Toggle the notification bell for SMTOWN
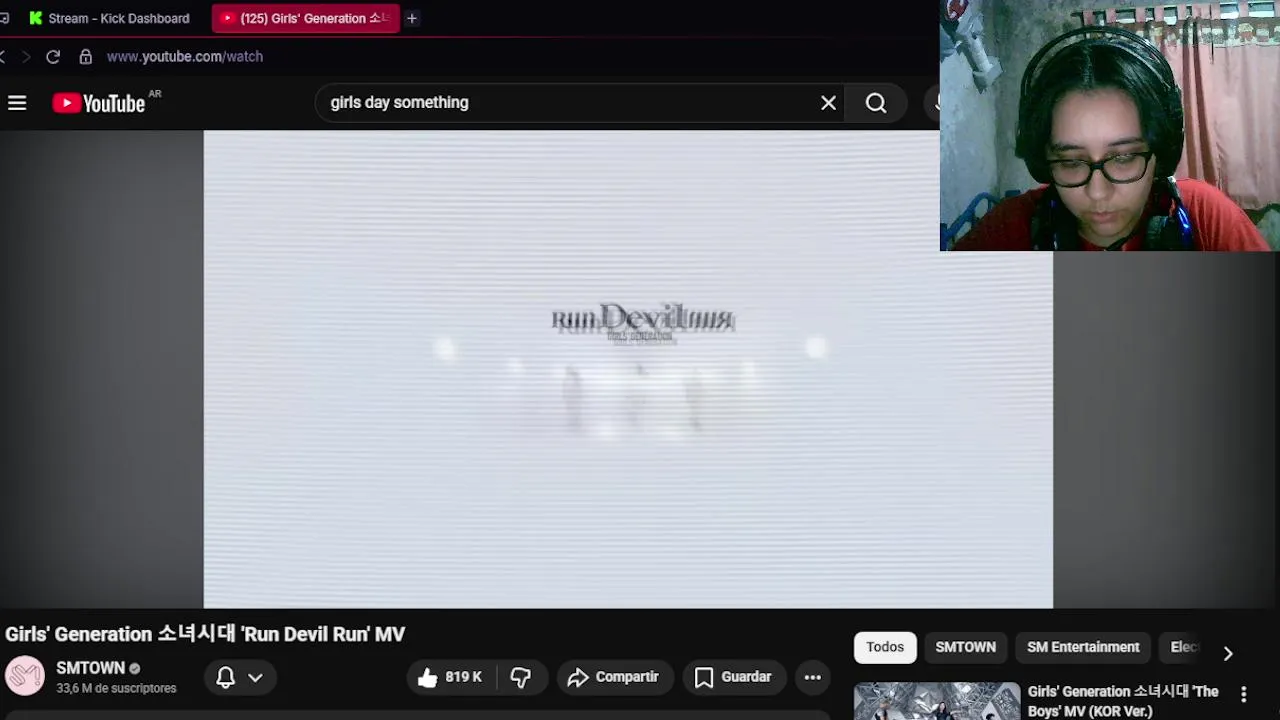The height and width of the screenshot is (720, 1280). click(226, 677)
